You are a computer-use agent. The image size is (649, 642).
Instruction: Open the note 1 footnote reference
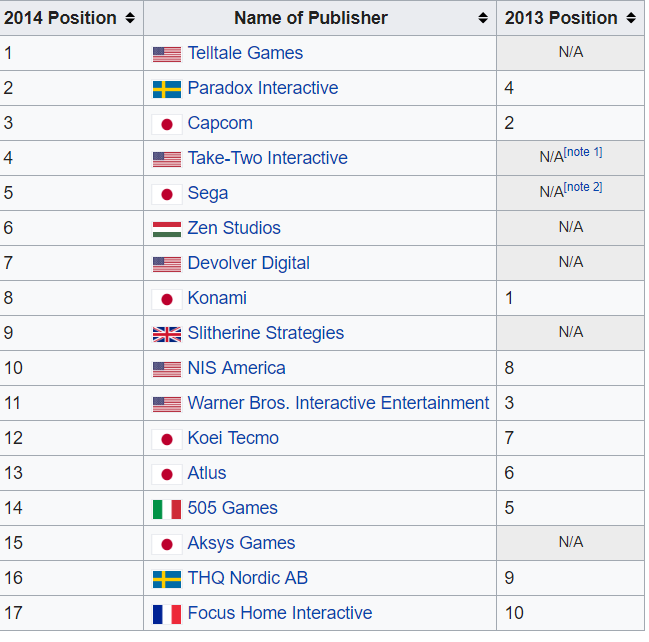tap(583, 152)
